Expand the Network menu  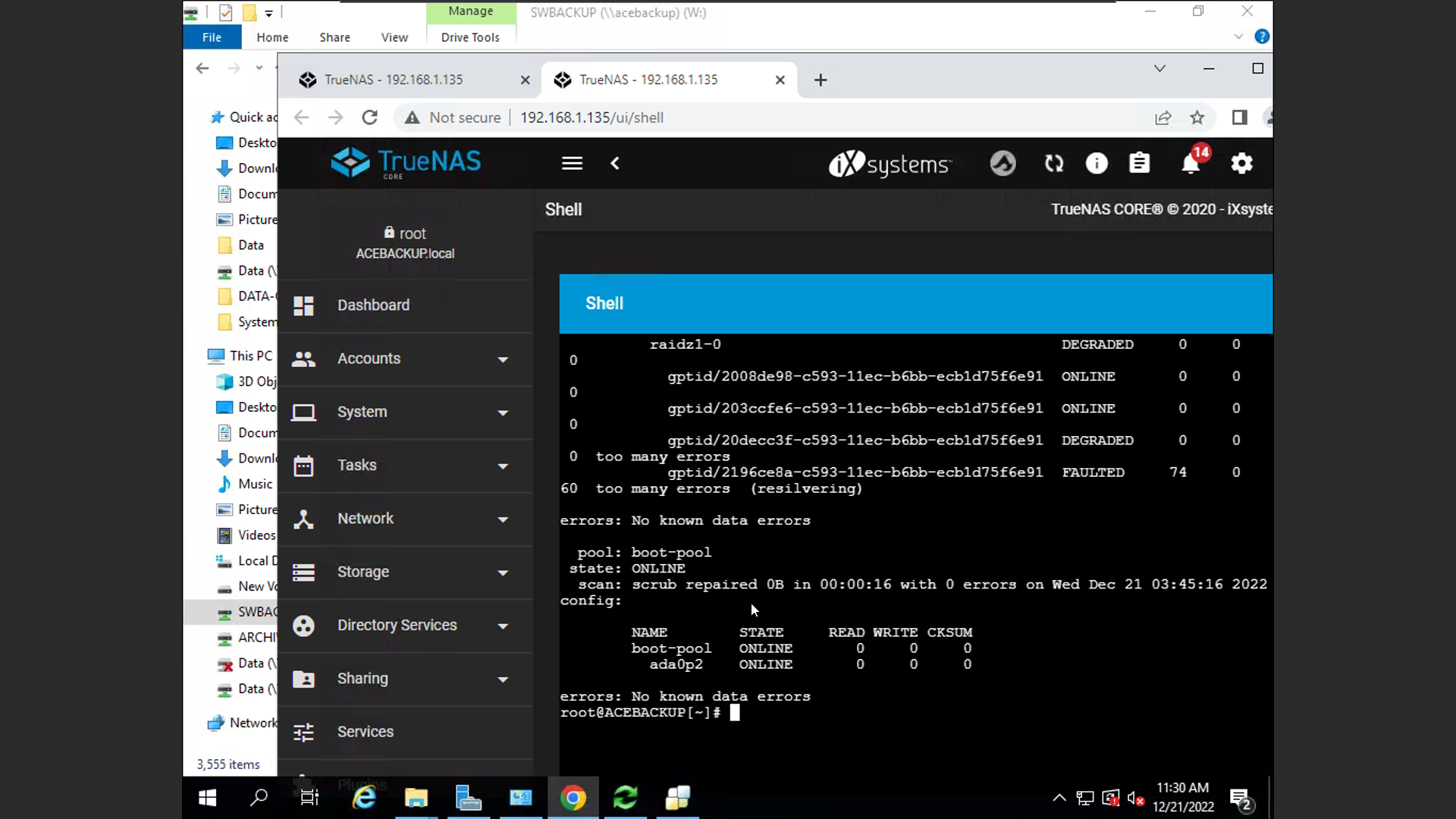point(405,519)
